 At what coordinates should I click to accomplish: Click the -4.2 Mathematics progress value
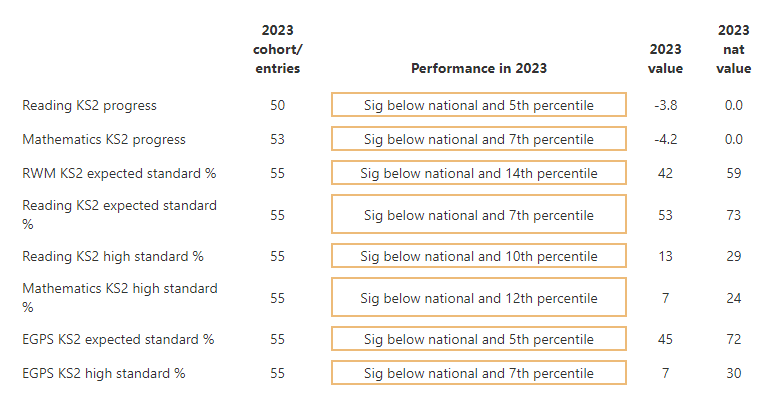click(666, 140)
